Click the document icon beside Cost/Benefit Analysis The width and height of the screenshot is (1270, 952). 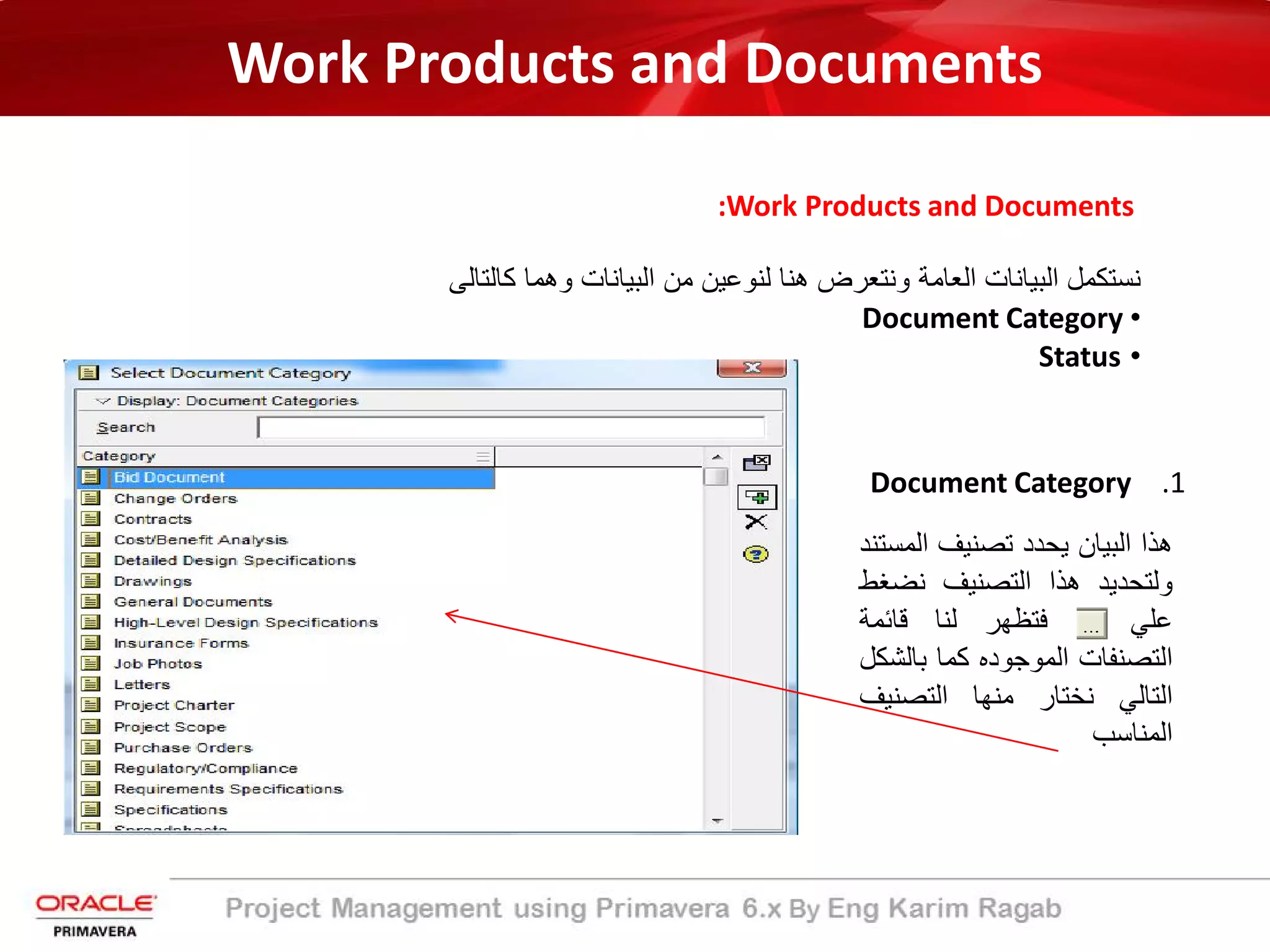click(x=91, y=539)
